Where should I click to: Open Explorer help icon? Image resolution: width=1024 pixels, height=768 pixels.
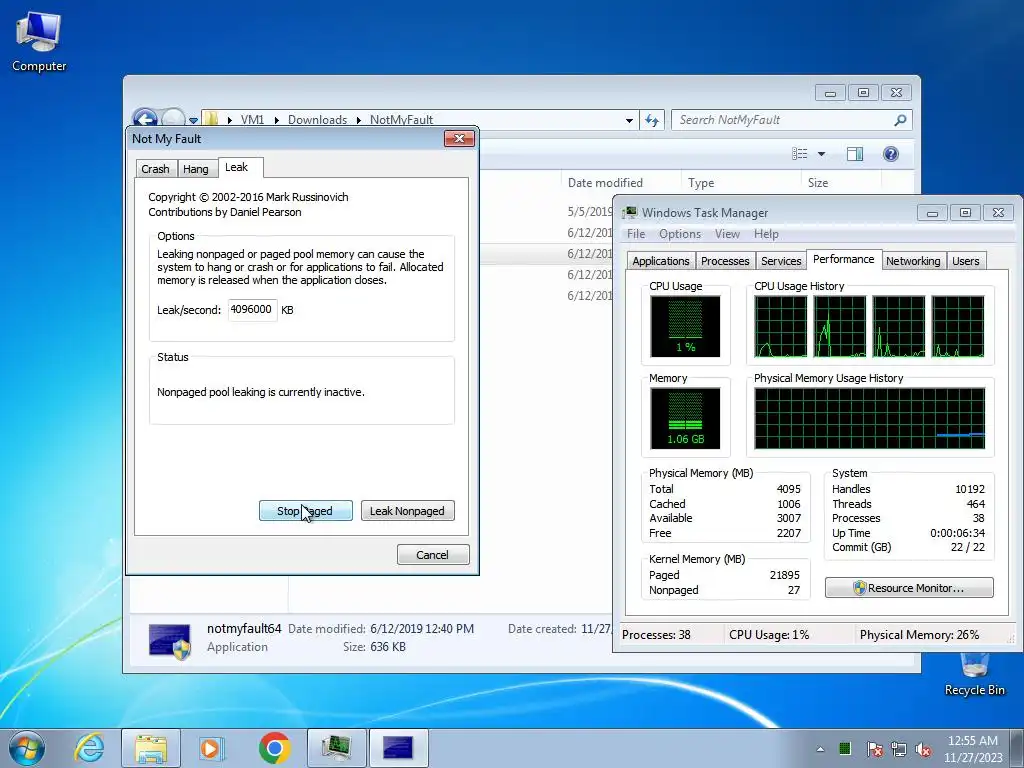point(891,153)
